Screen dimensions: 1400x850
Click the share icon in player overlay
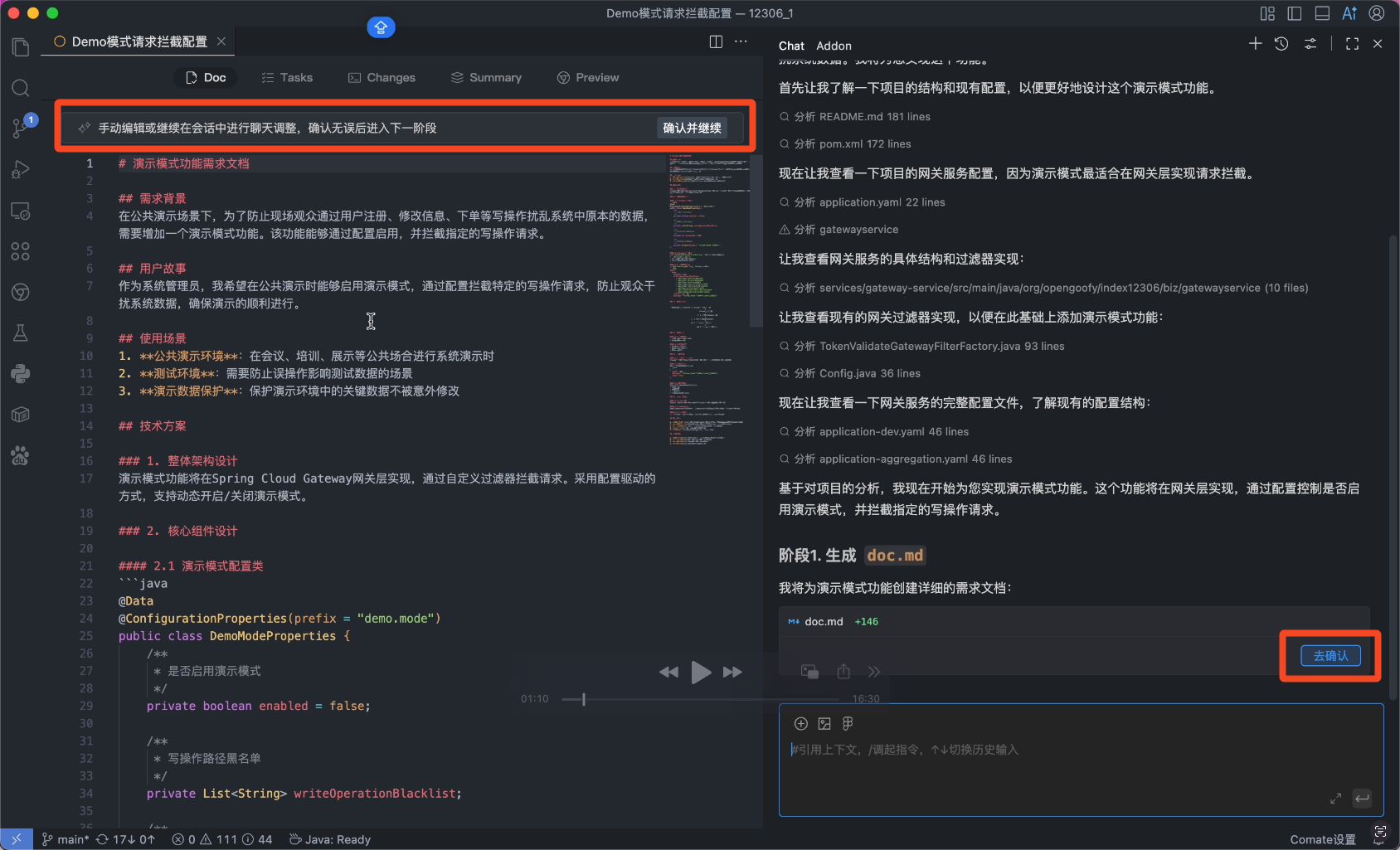click(x=843, y=671)
